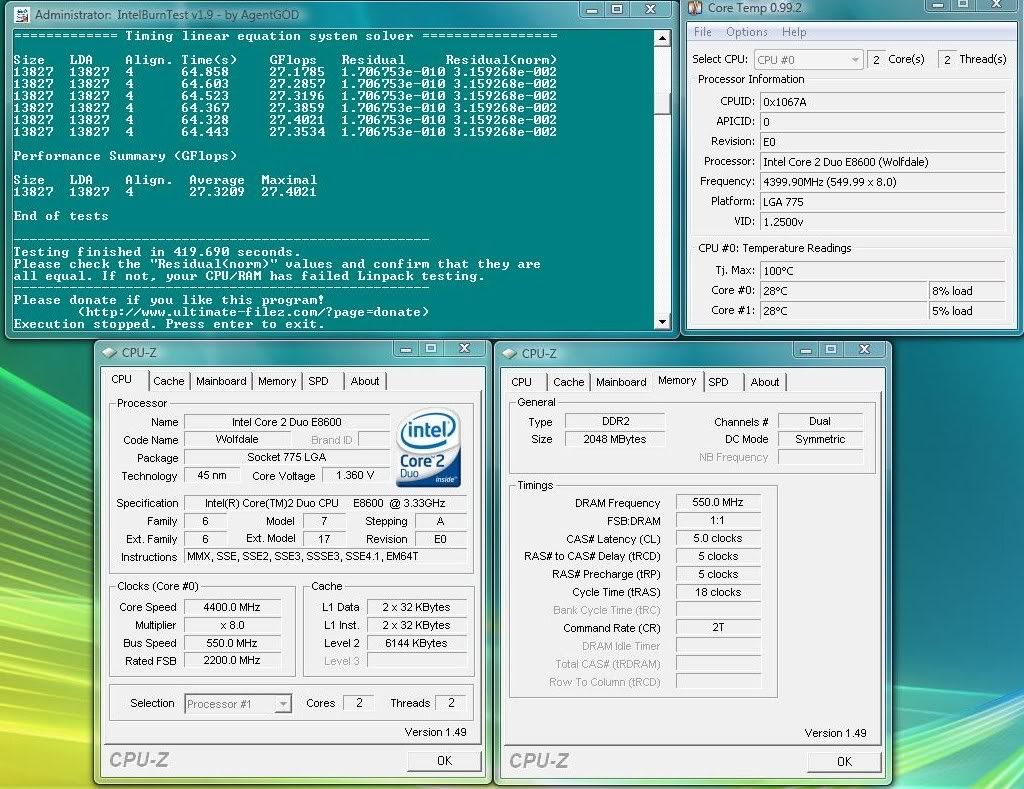This screenshot has height=789, width=1024.
Task: Minimize the left CPU-Z window
Action: tap(406, 349)
